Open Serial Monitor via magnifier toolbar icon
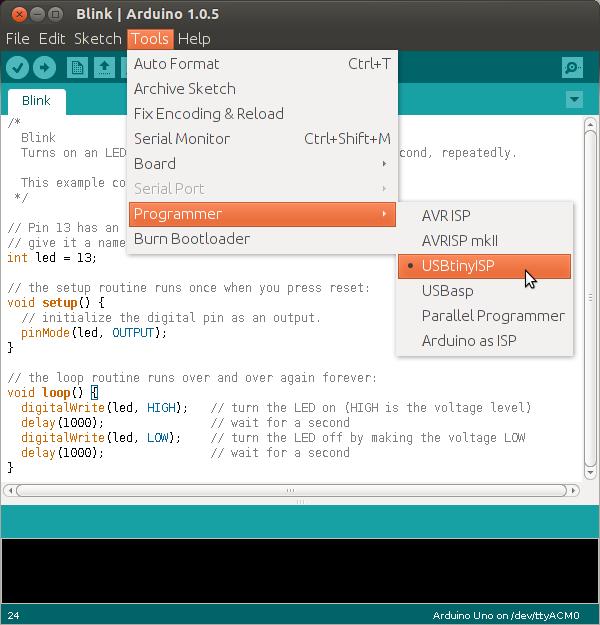The image size is (600, 625). point(572,67)
